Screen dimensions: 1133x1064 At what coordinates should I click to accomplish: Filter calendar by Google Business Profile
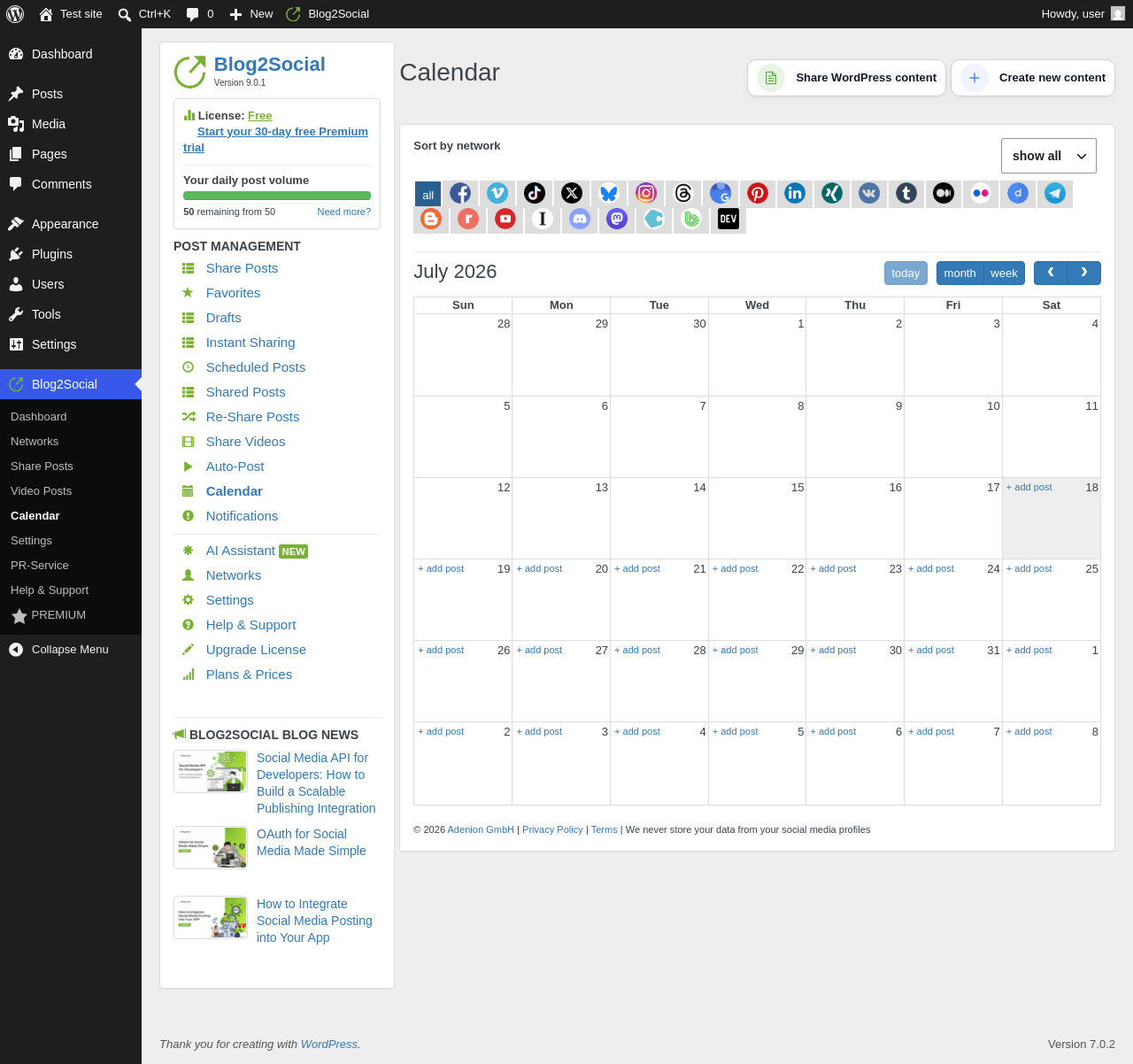[x=721, y=194]
